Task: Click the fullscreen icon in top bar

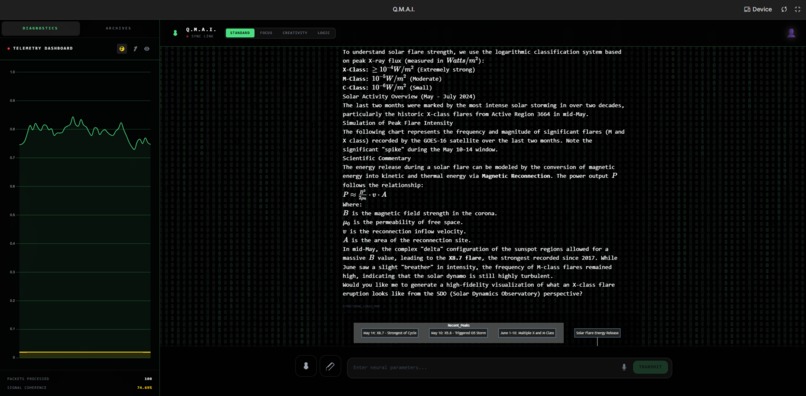Action: 797,9
